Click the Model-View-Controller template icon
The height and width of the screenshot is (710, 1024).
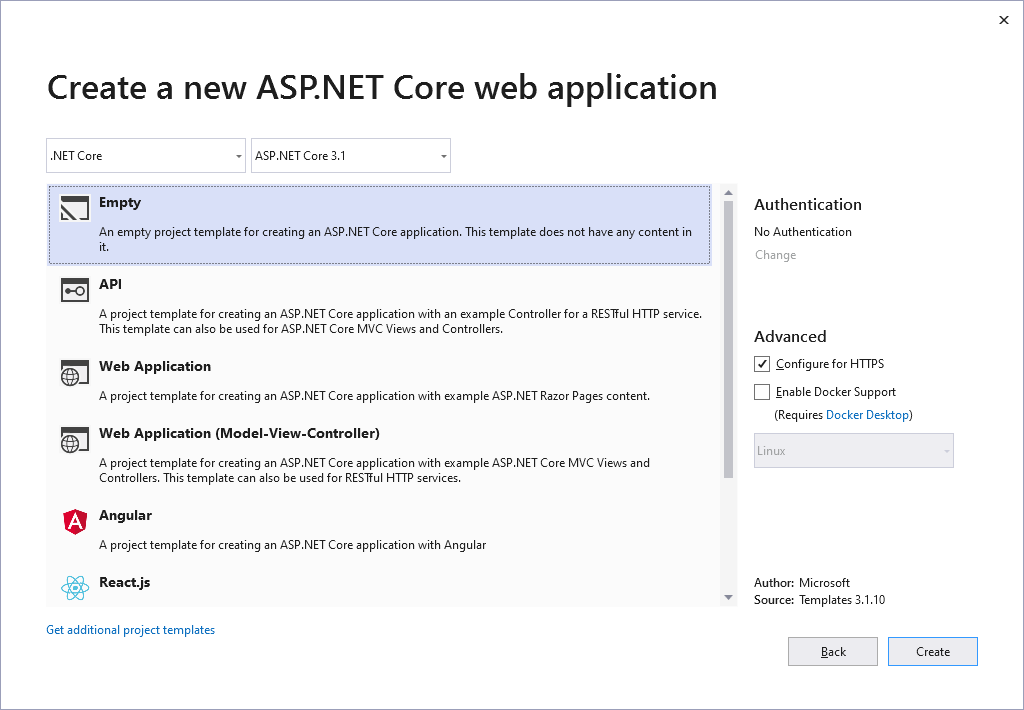click(x=75, y=440)
